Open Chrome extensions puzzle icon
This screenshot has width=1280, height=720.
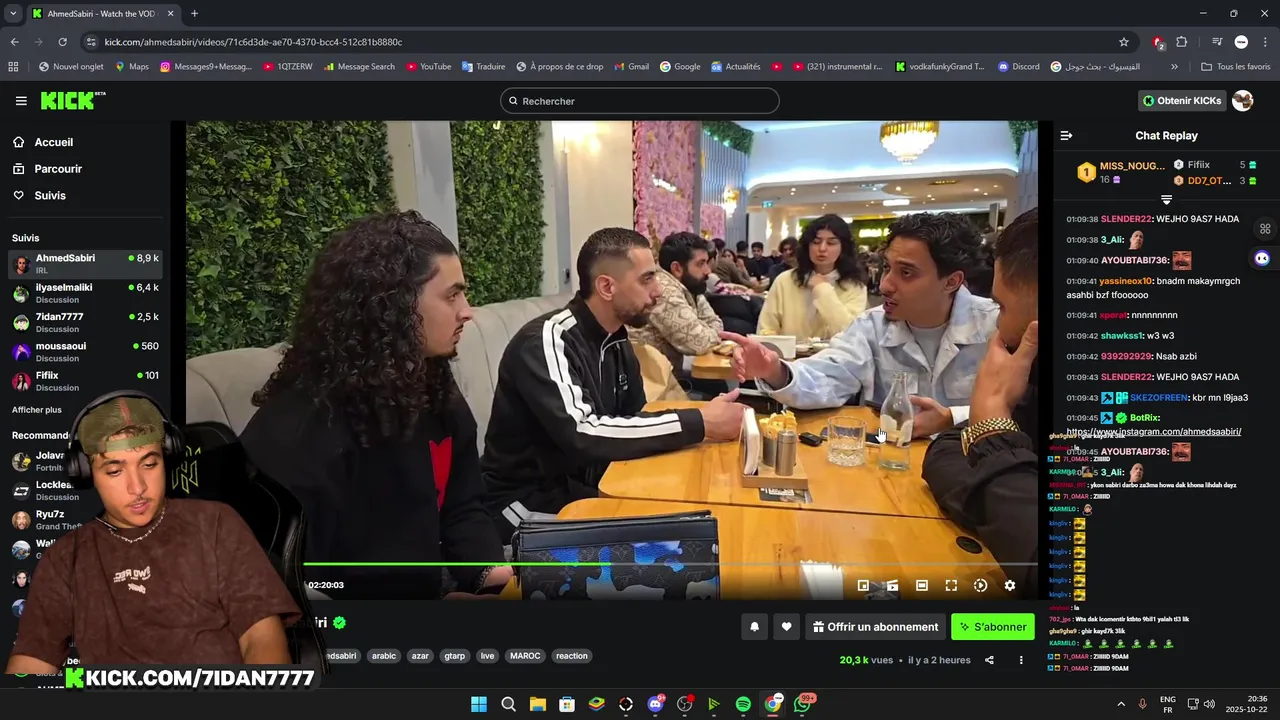tap(1182, 42)
